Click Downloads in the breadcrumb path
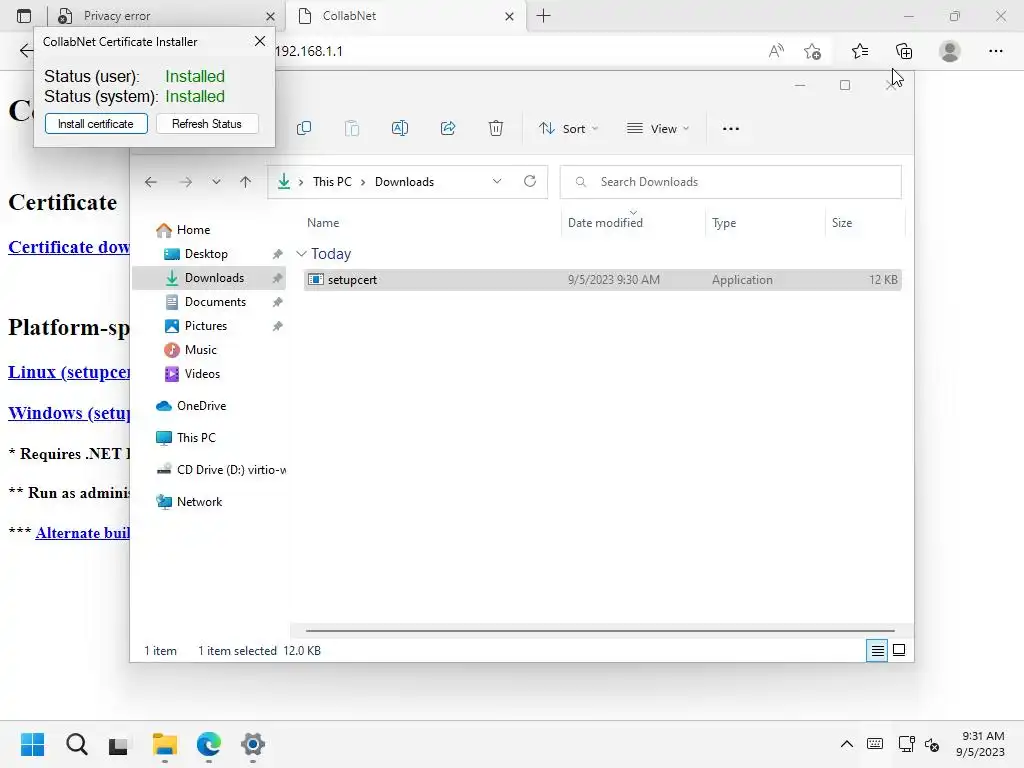1024x768 pixels. tap(404, 182)
